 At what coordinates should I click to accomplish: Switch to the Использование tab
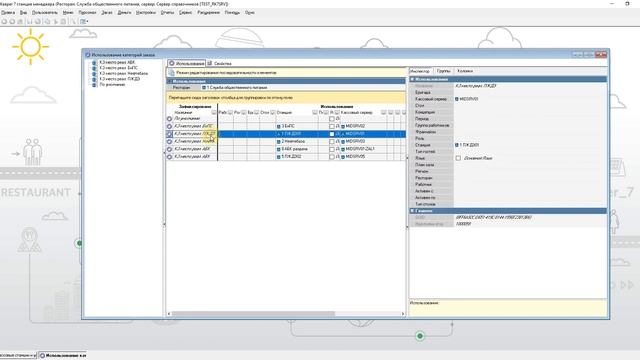187,64
